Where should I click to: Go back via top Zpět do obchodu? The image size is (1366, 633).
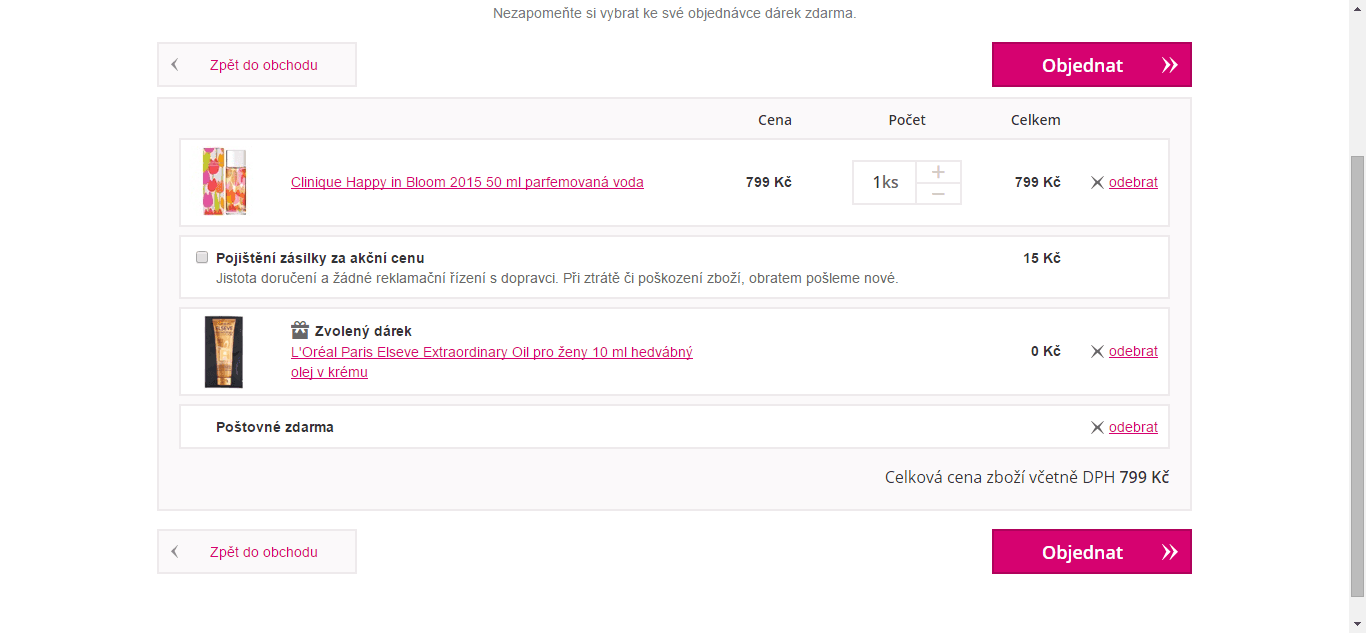click(257, 65)
